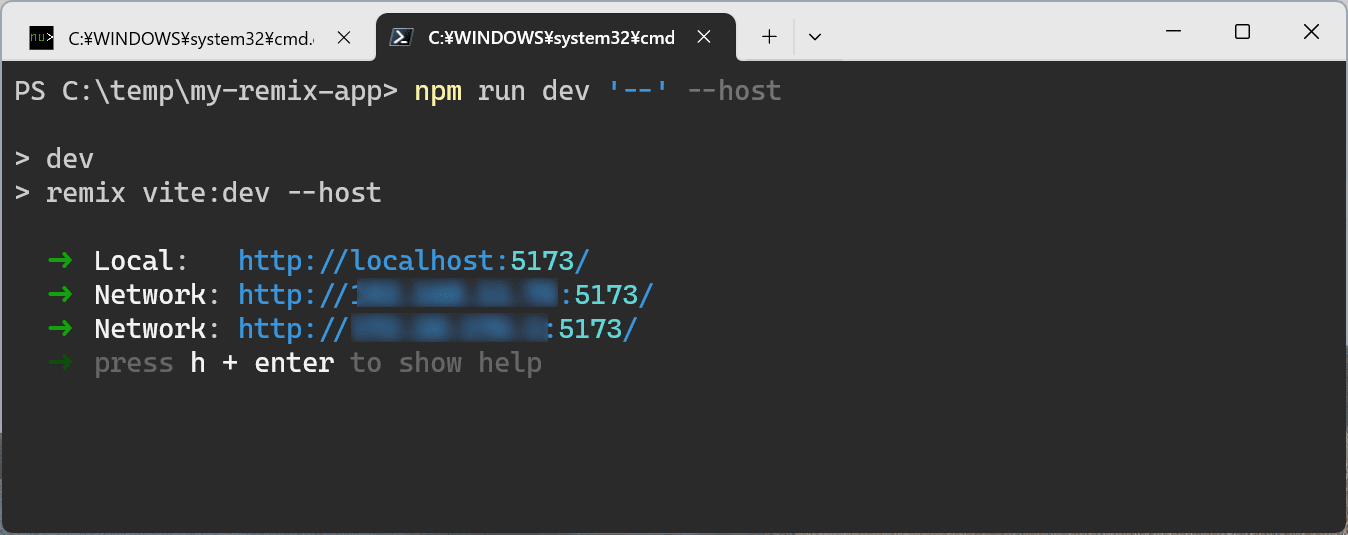Screen dimensions: 1348x535
Task: Select the active PowerShell tab
Action: pos(555,38)
